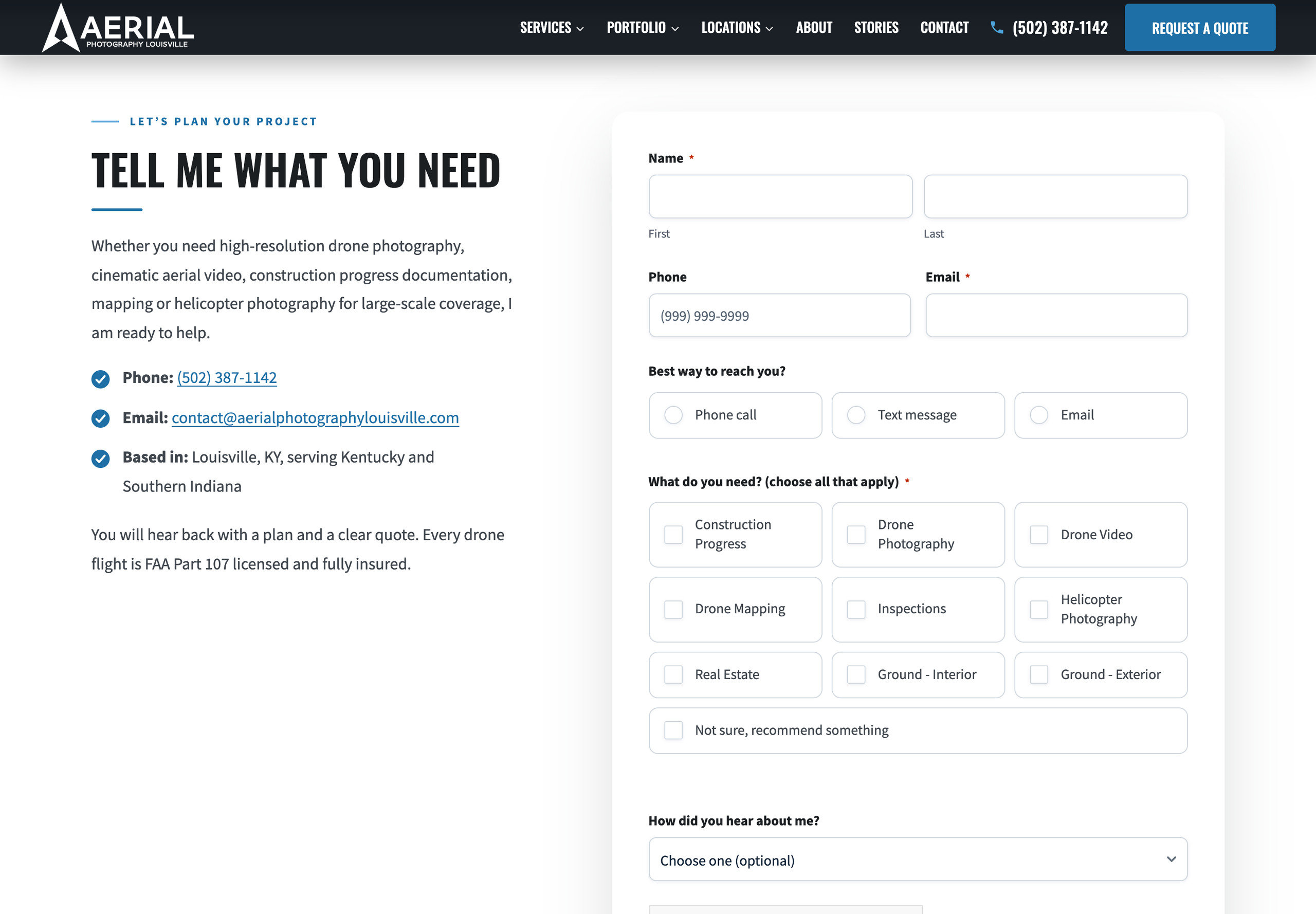Click the phone icon in the header
1316x914 pixels.
(996, 27)
